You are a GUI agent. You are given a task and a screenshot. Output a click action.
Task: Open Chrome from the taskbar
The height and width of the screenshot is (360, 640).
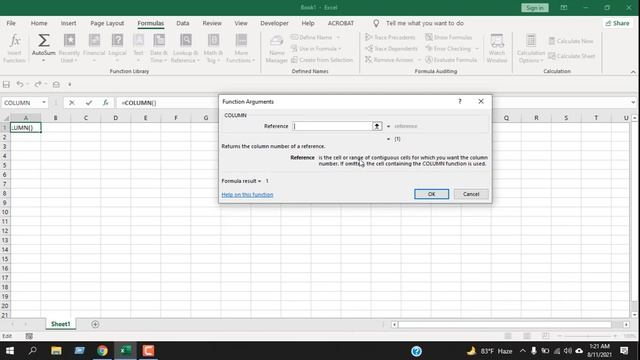pos(102,351)
